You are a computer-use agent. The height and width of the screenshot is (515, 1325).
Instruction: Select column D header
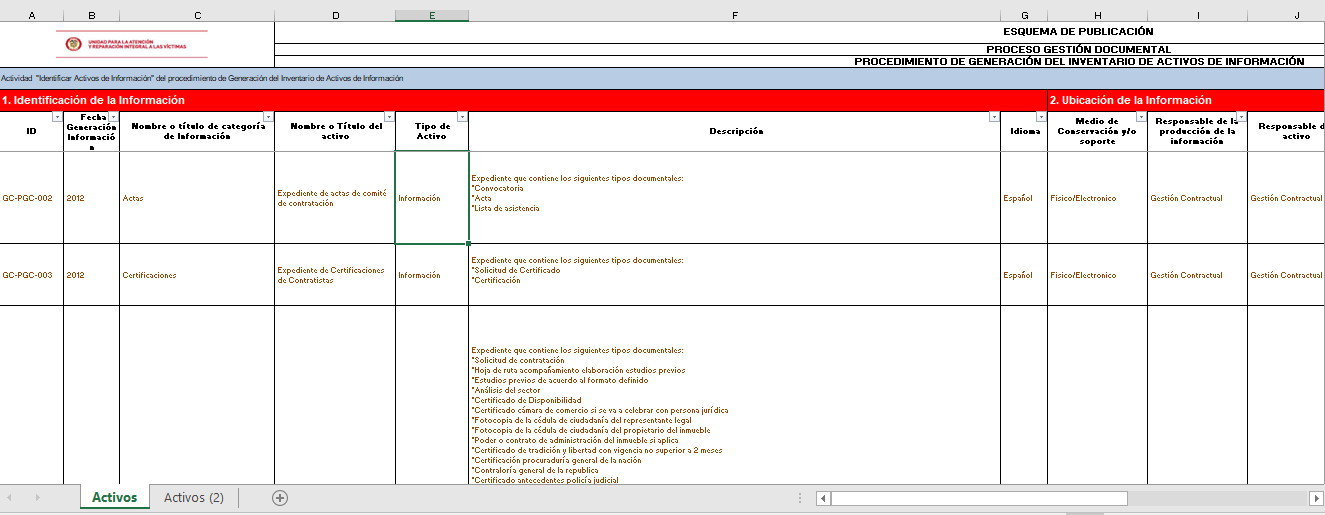point(335,15)
